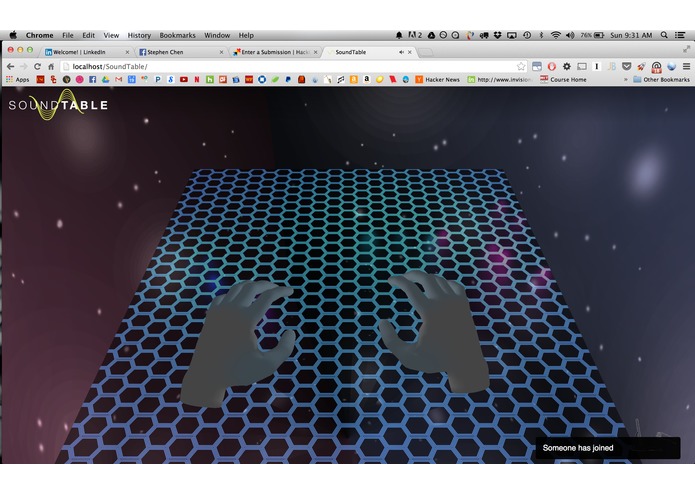Open the Bookmarks menu
Screen dimensions: 695x494
(177, 35)
